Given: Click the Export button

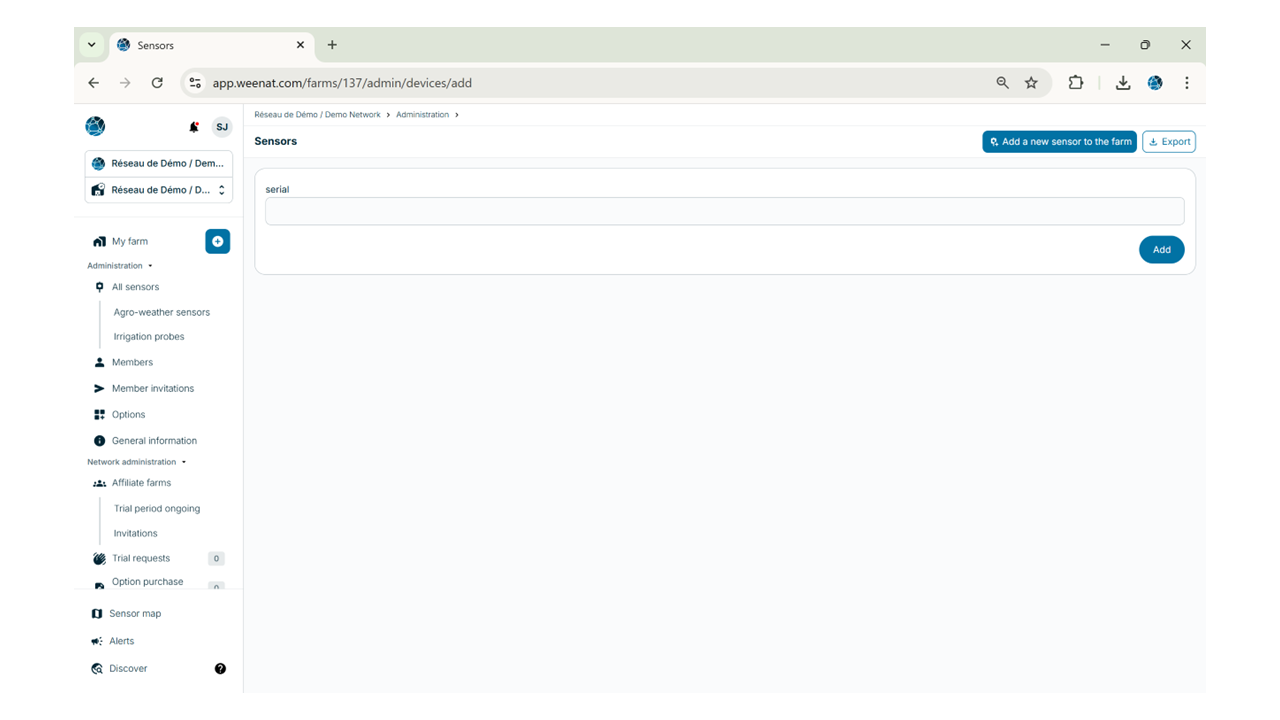Looking at the screenshot, I should click(1169, 142).
